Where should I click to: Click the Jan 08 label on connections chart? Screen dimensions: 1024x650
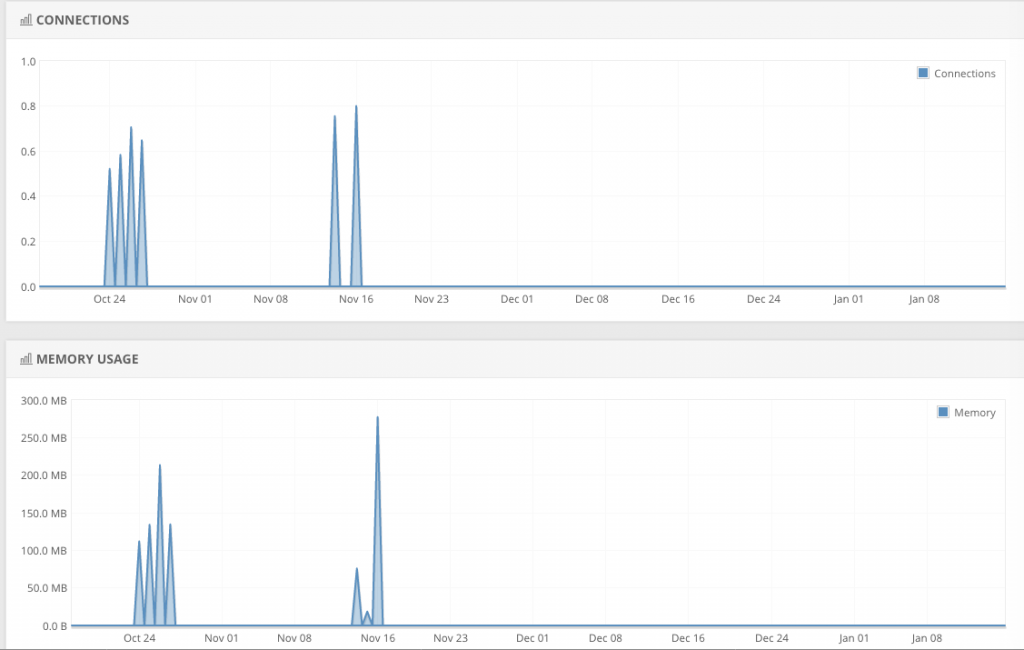click(x=923, y=299)
